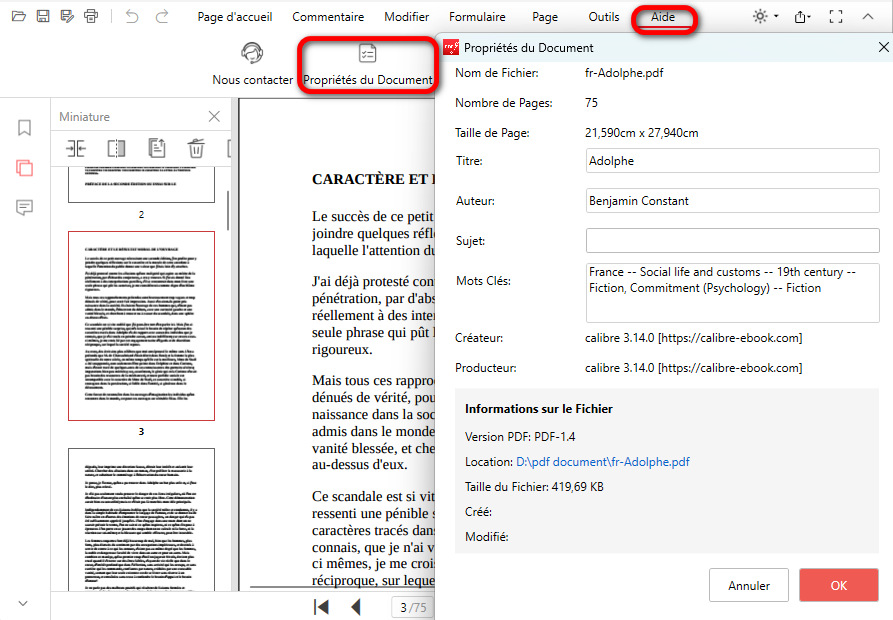Open the Commentaire menu tab
Image resolution: width=893 pixels, height=620 pixels.
tap(328, 17)
